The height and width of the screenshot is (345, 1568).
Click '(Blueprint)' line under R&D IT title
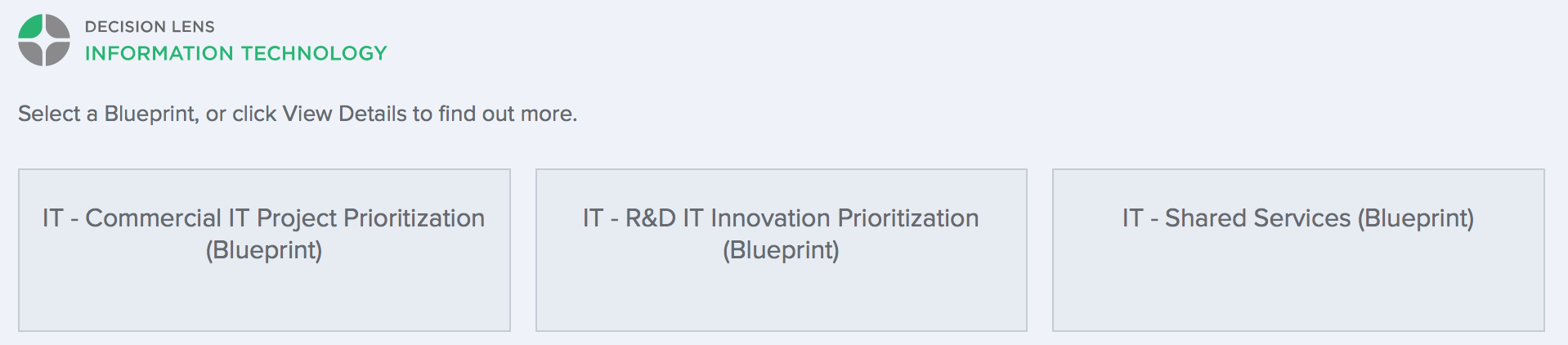[x=781, y=249]
